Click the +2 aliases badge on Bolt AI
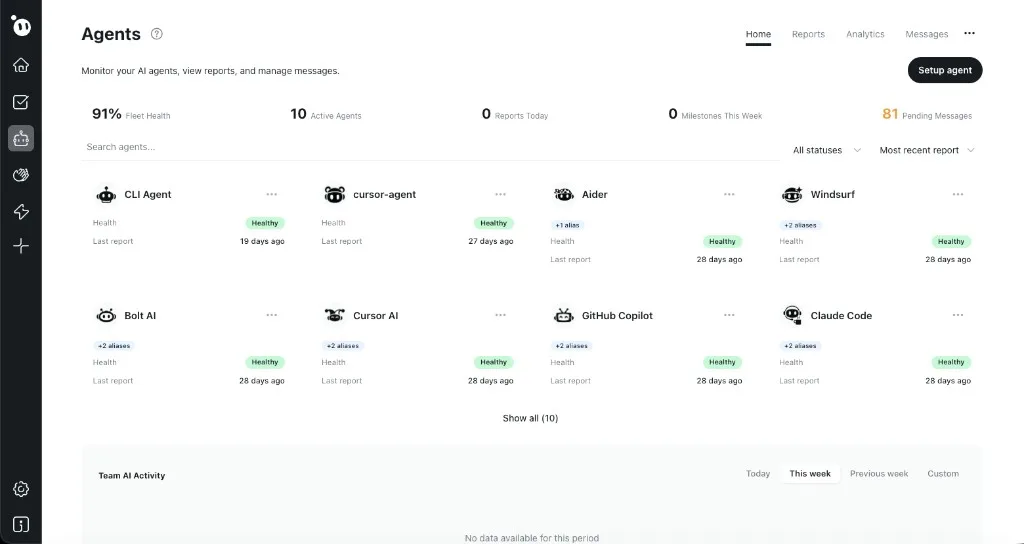 (114, 346)
